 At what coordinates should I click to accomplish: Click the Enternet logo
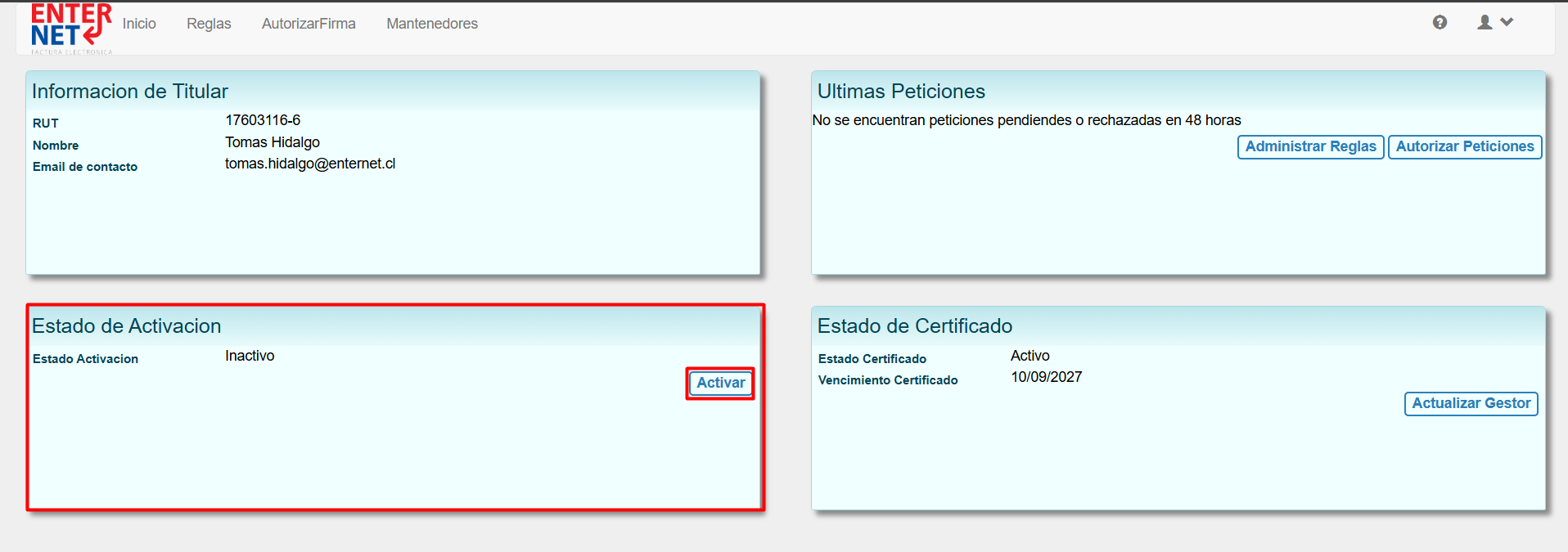(70, 28)
